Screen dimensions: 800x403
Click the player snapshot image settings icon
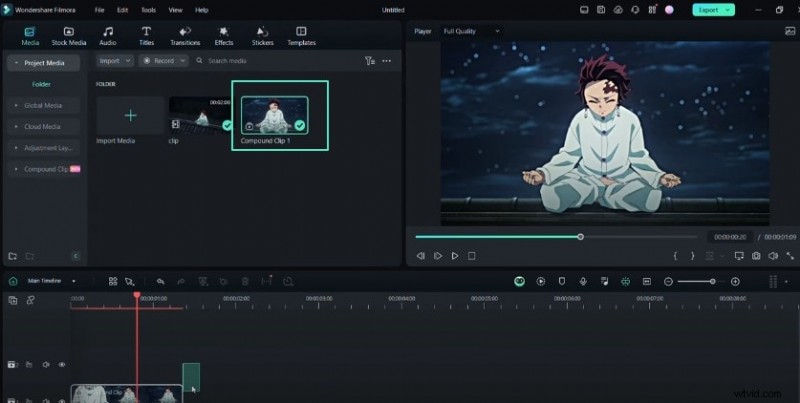pyautogui.click(x=790, y=31)
